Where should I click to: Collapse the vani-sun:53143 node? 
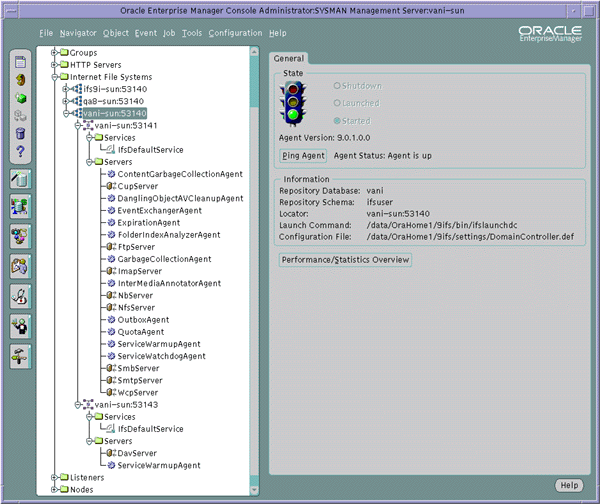(x=78, y=405)
